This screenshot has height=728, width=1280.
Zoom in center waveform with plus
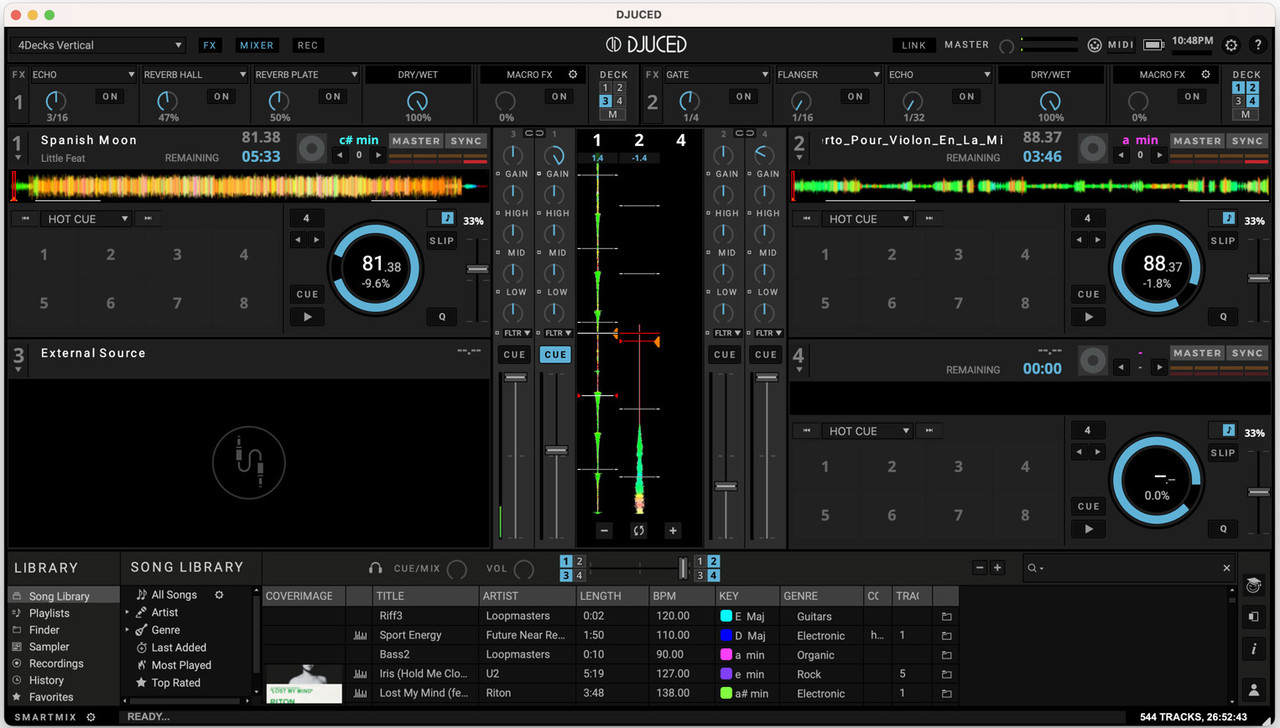[x=673, y=531]
